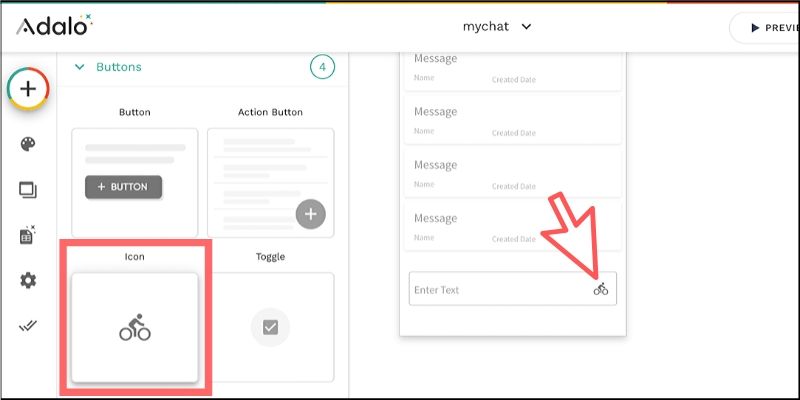Select the Icon bicycle component

point(135,327)
